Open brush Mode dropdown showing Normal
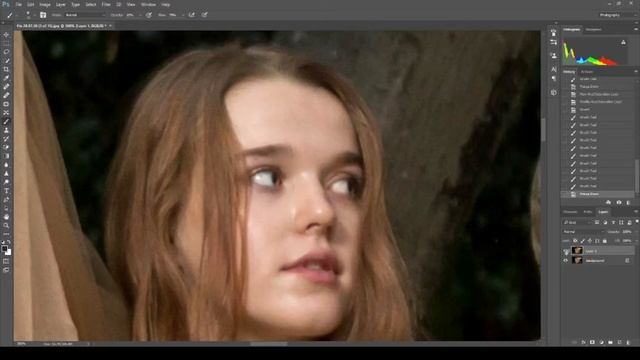Viewport: 640px width, 360px height. pyautogui.click(x=85, y=15)
